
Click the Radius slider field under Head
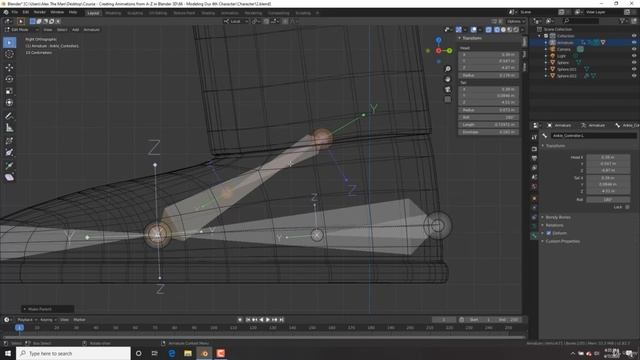[x=489, y=75]
